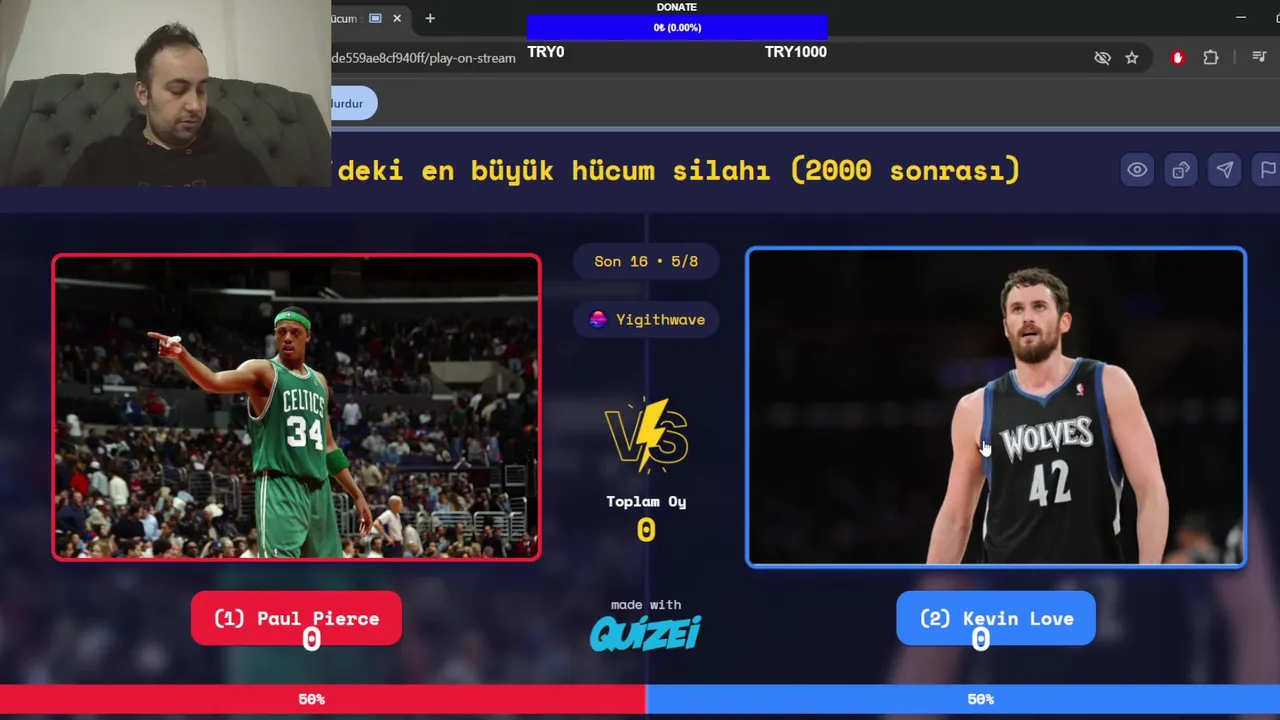Click the blue 50% vote bar

tap(963, 699)
